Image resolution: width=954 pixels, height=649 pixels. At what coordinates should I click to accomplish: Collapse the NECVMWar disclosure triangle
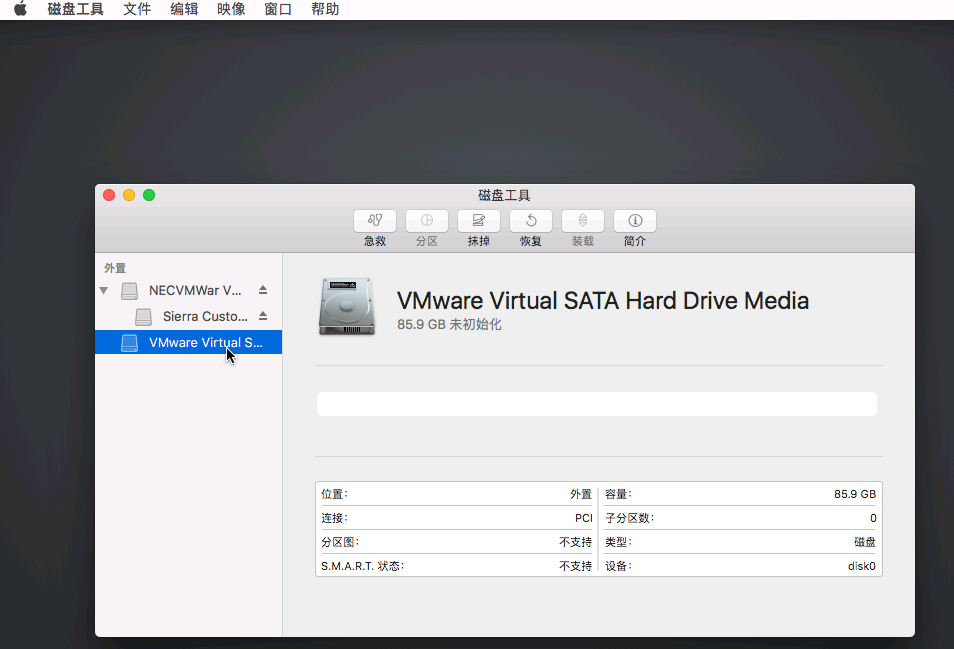pos(104,291)
